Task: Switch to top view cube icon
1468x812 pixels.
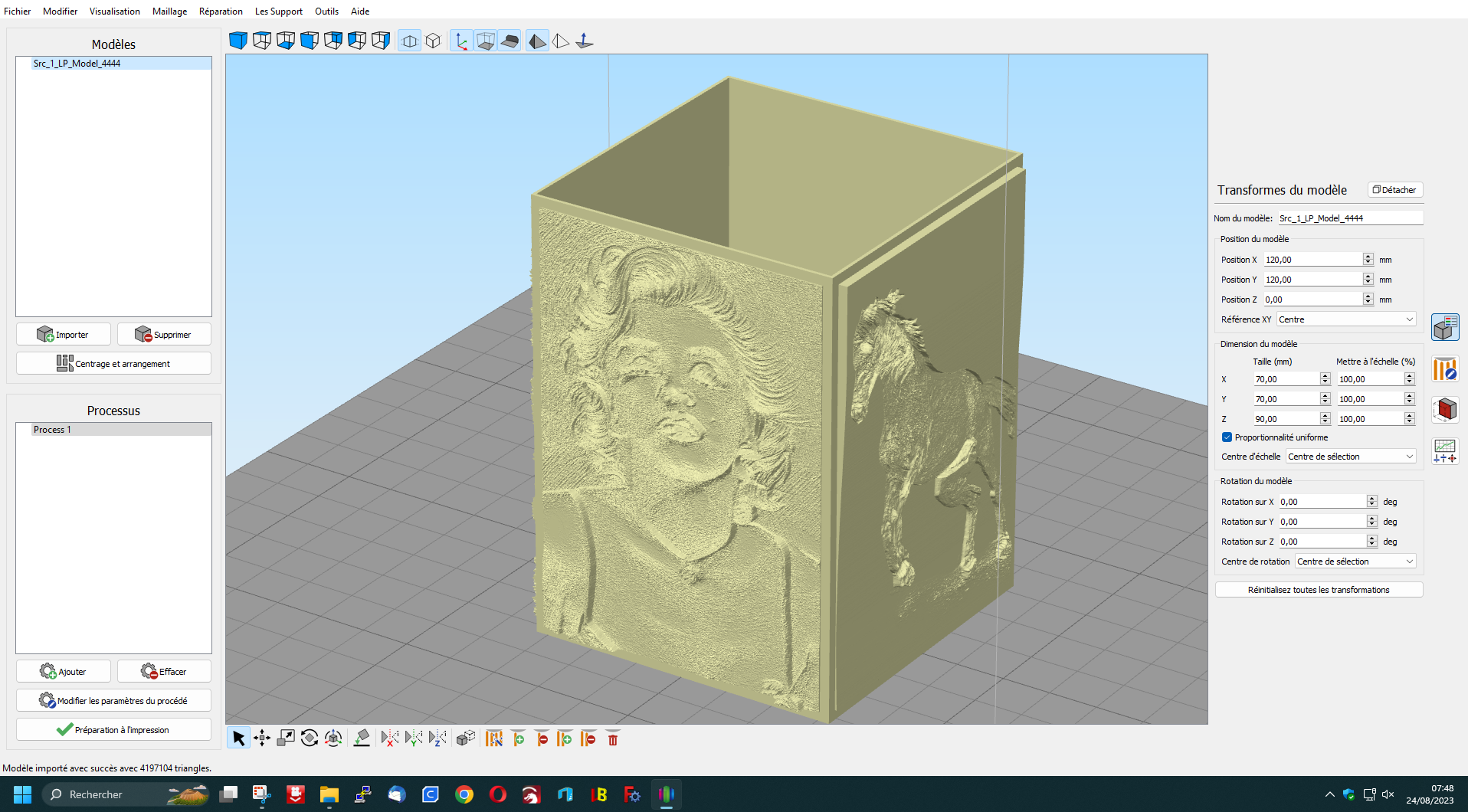Action: pos(262,41)
